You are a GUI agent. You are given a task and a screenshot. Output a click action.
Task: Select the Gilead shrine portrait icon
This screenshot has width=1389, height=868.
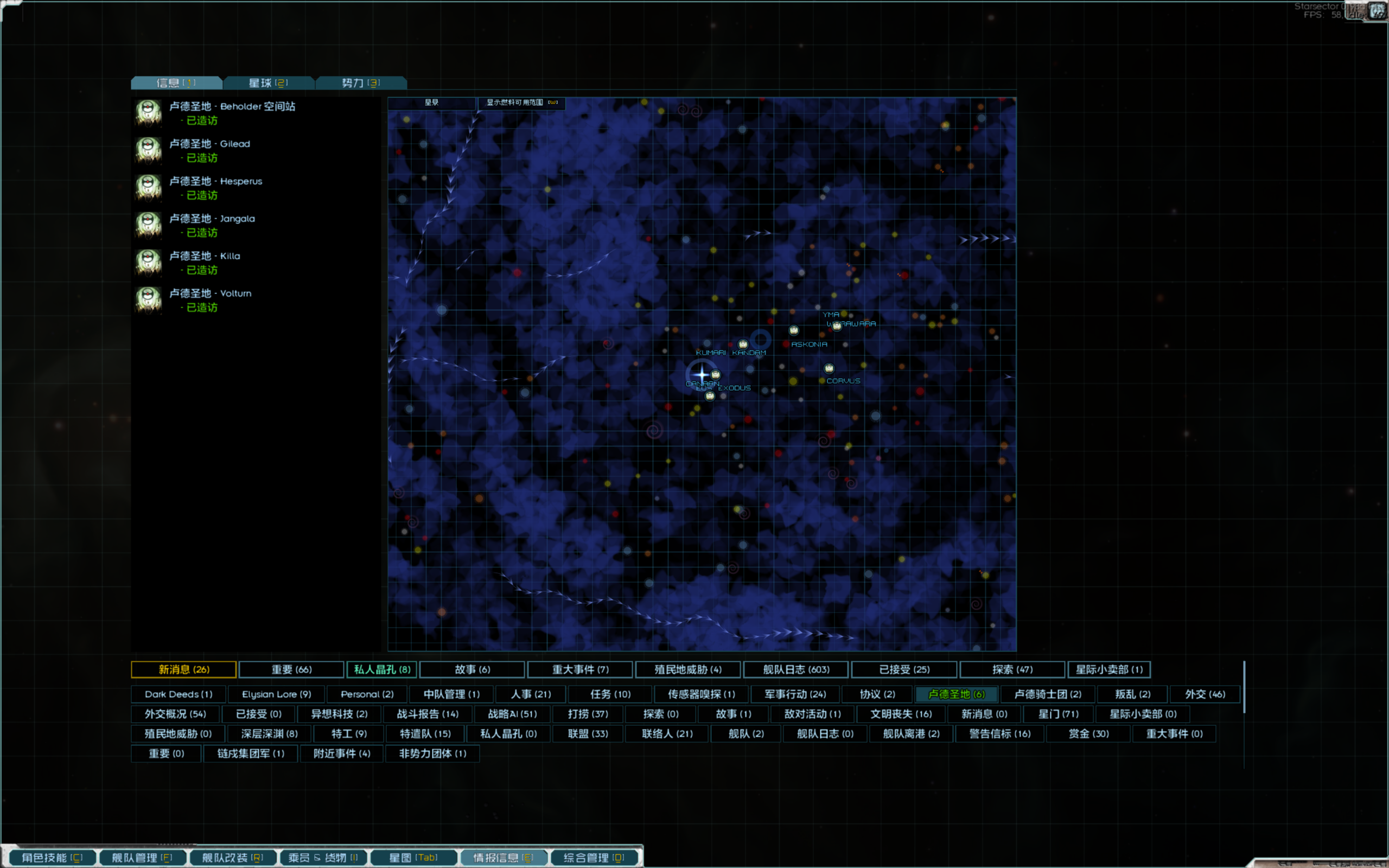(x=148, y=150)
